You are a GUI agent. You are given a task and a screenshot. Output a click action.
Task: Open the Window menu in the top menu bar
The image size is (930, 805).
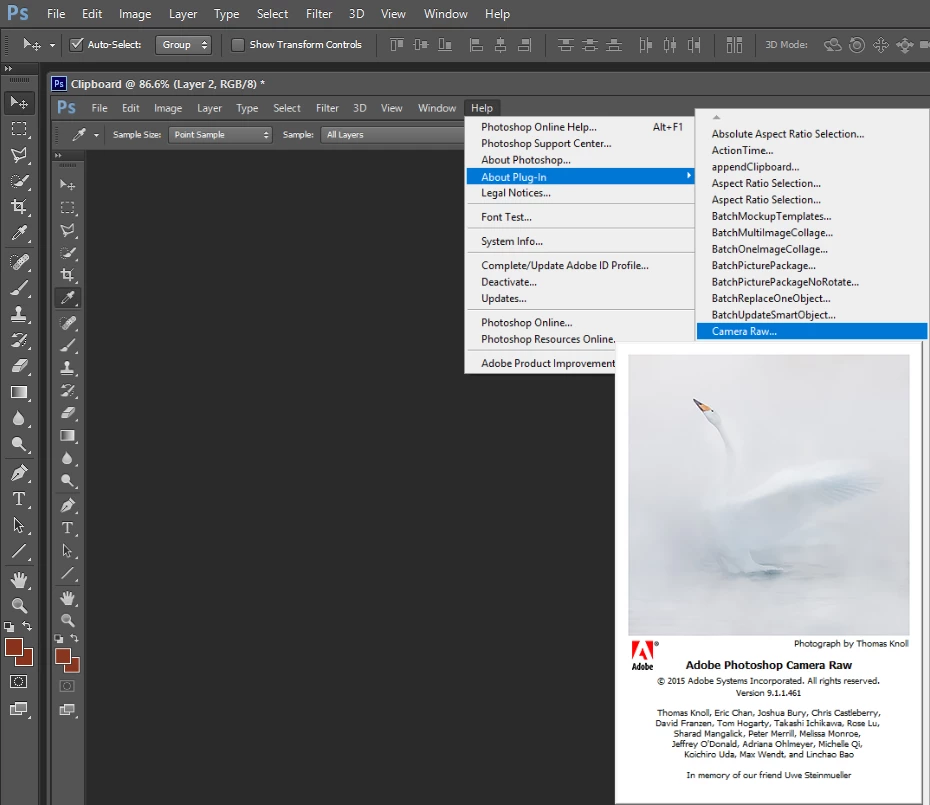(x=445, y=14)
